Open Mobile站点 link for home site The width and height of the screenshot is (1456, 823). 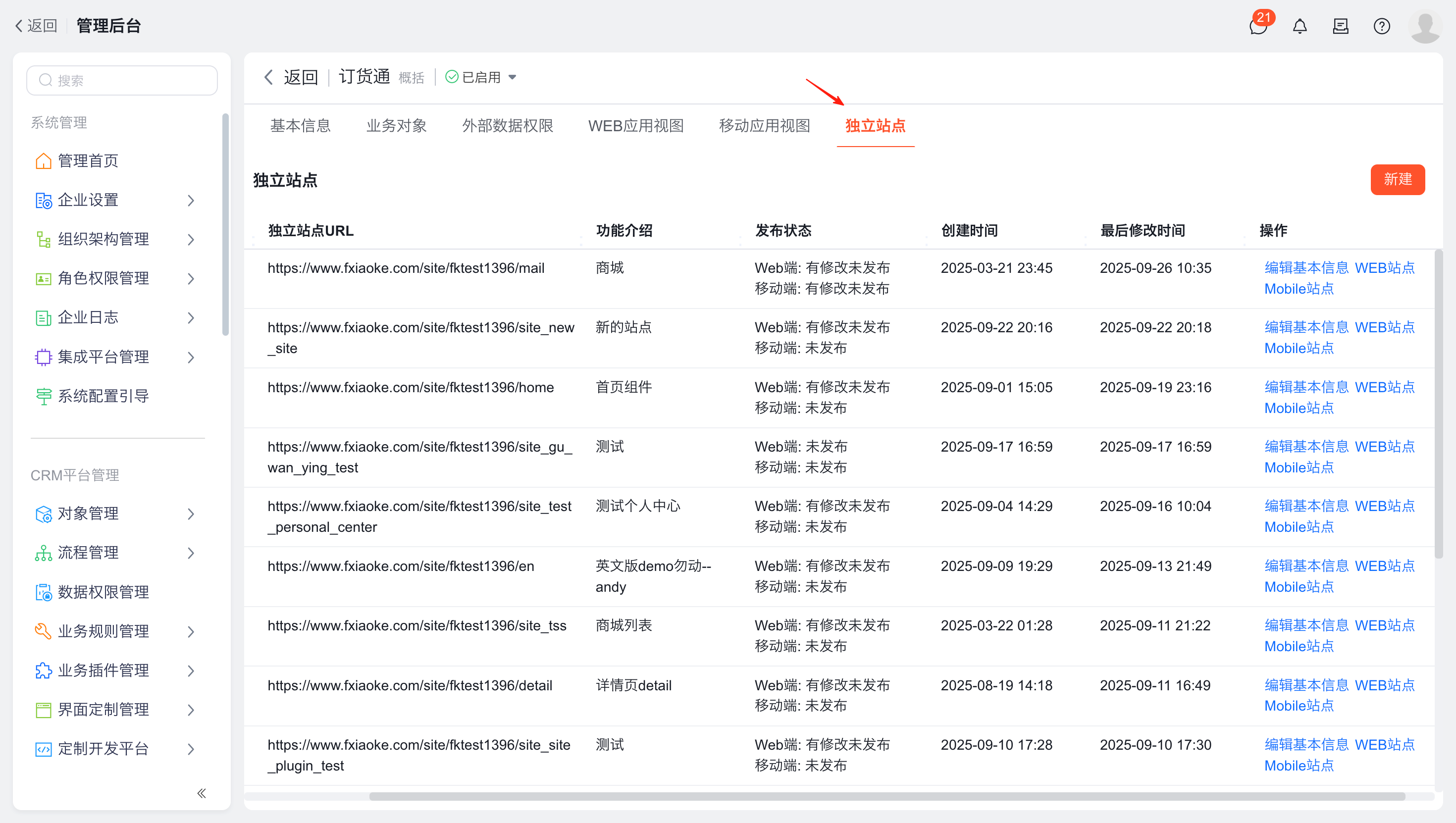click(x=1299, y=408)
